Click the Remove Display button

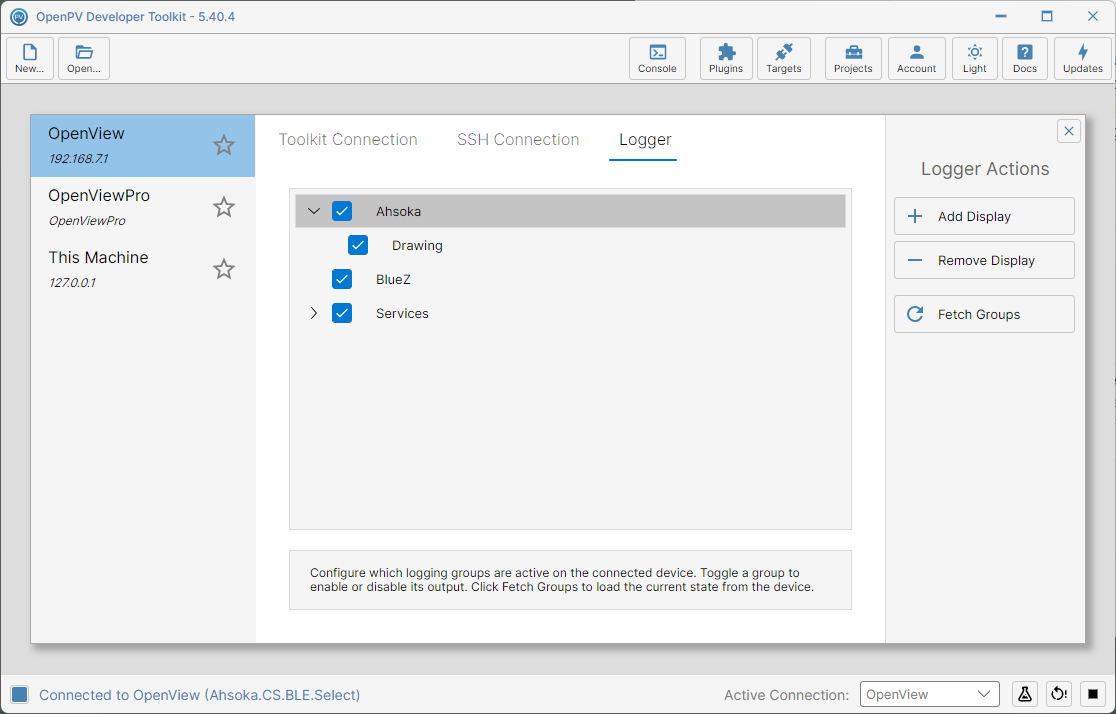(x=984, y=261)
